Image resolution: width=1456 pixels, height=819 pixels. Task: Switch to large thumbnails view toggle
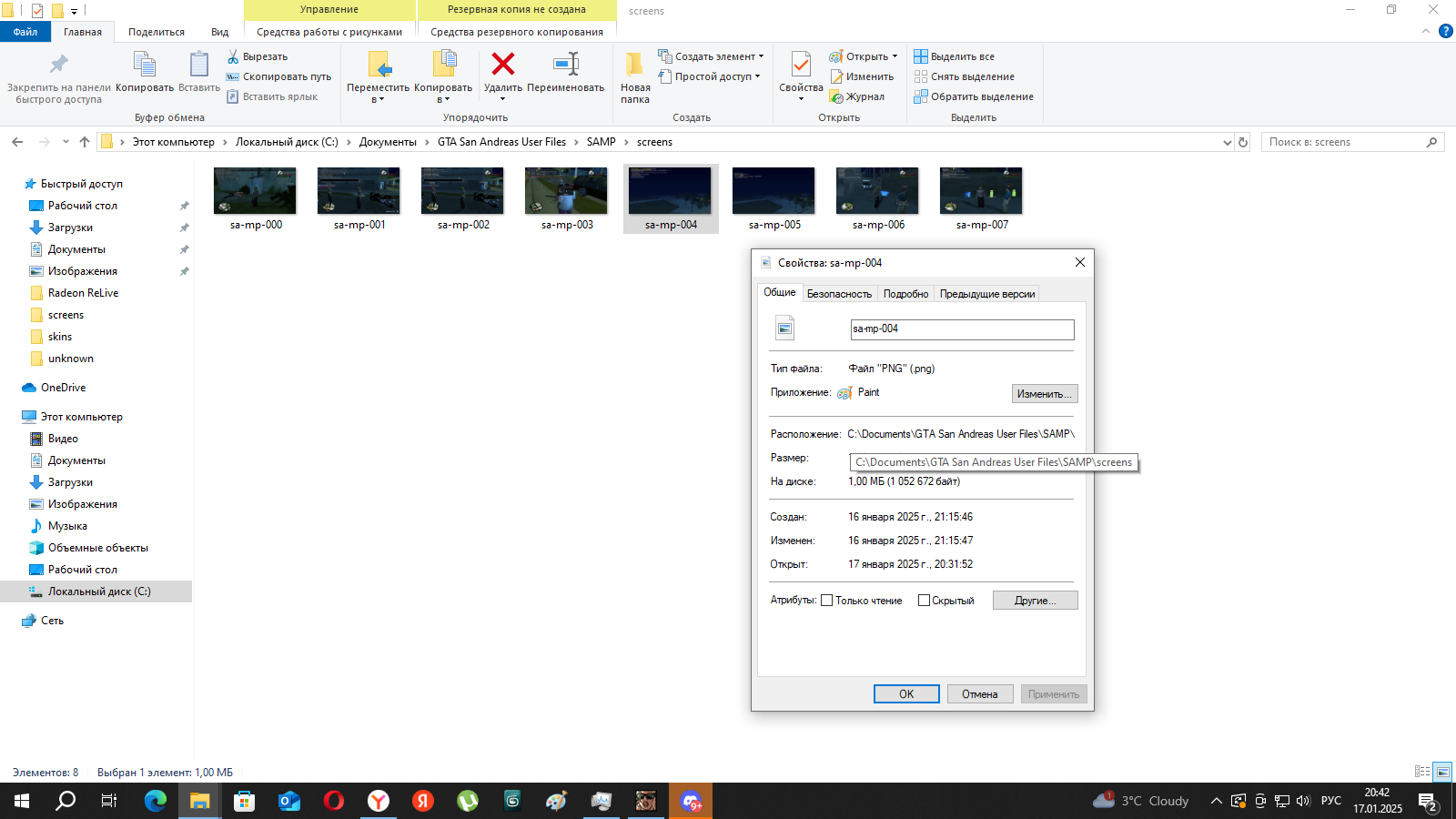(1442, 772)
